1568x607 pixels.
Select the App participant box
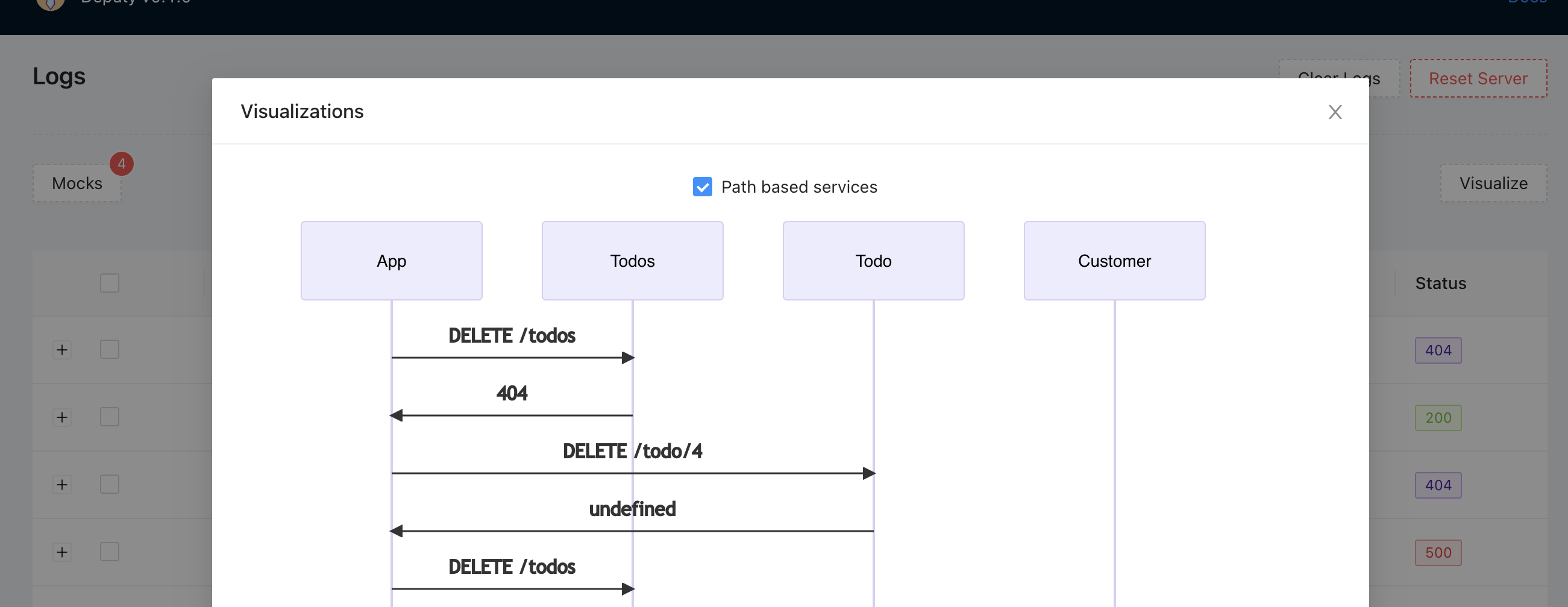tap(391, 261)
